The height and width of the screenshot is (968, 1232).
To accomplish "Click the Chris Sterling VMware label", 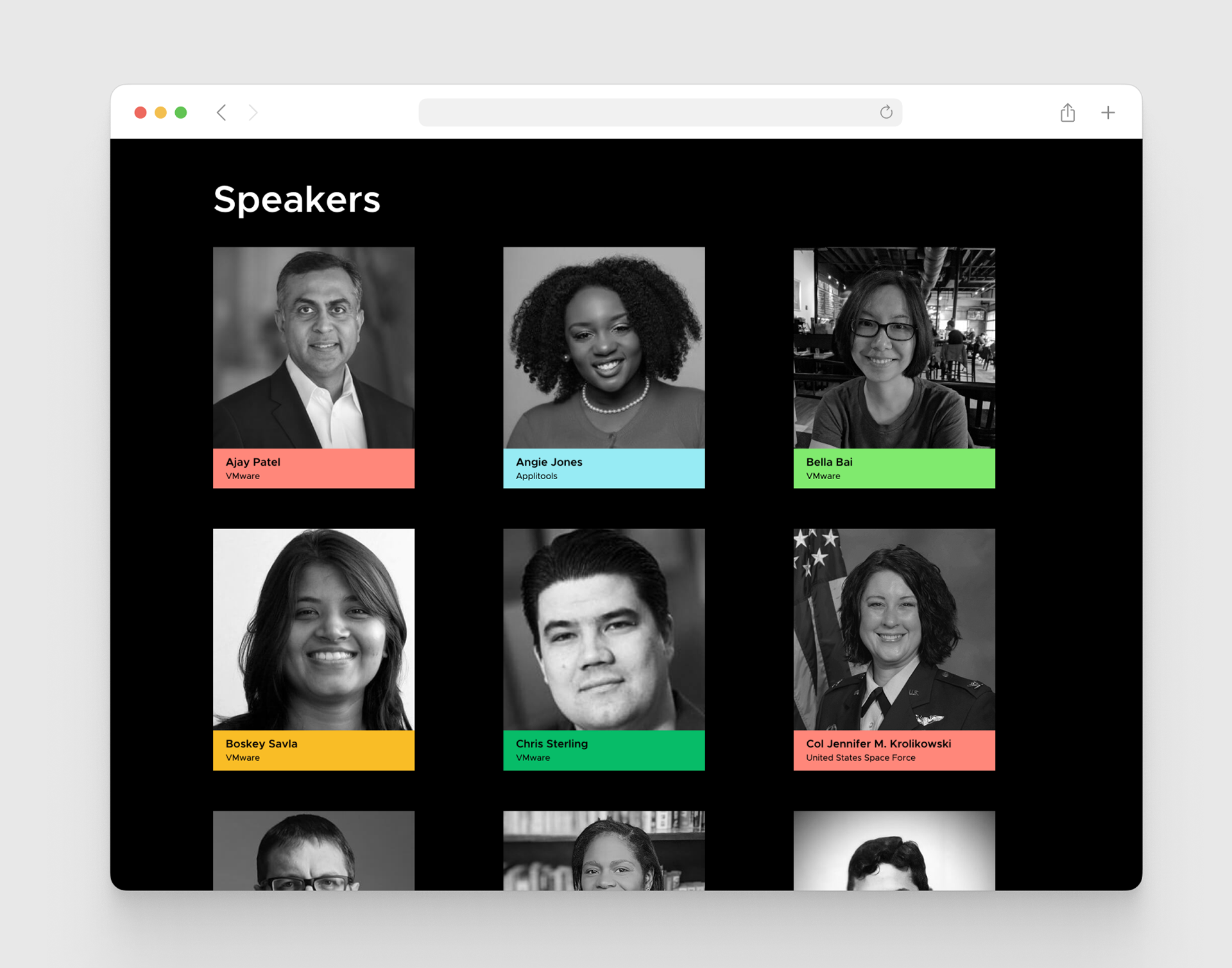I will (533, 758).
